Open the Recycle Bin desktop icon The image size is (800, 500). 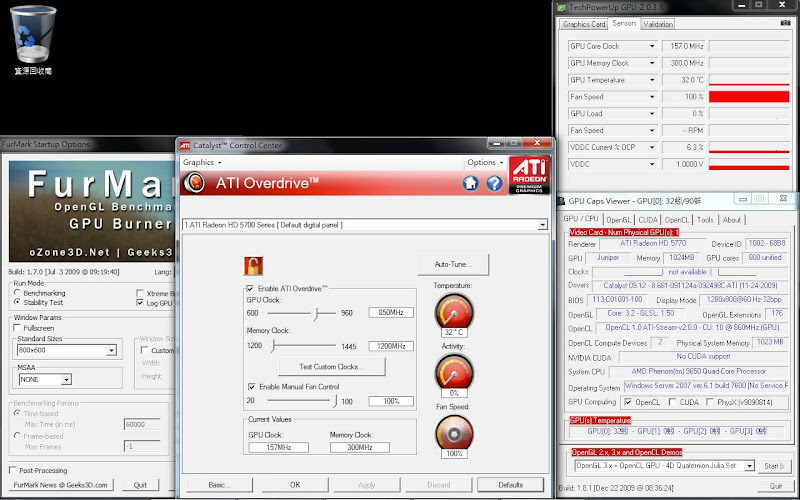coord(33,40)
